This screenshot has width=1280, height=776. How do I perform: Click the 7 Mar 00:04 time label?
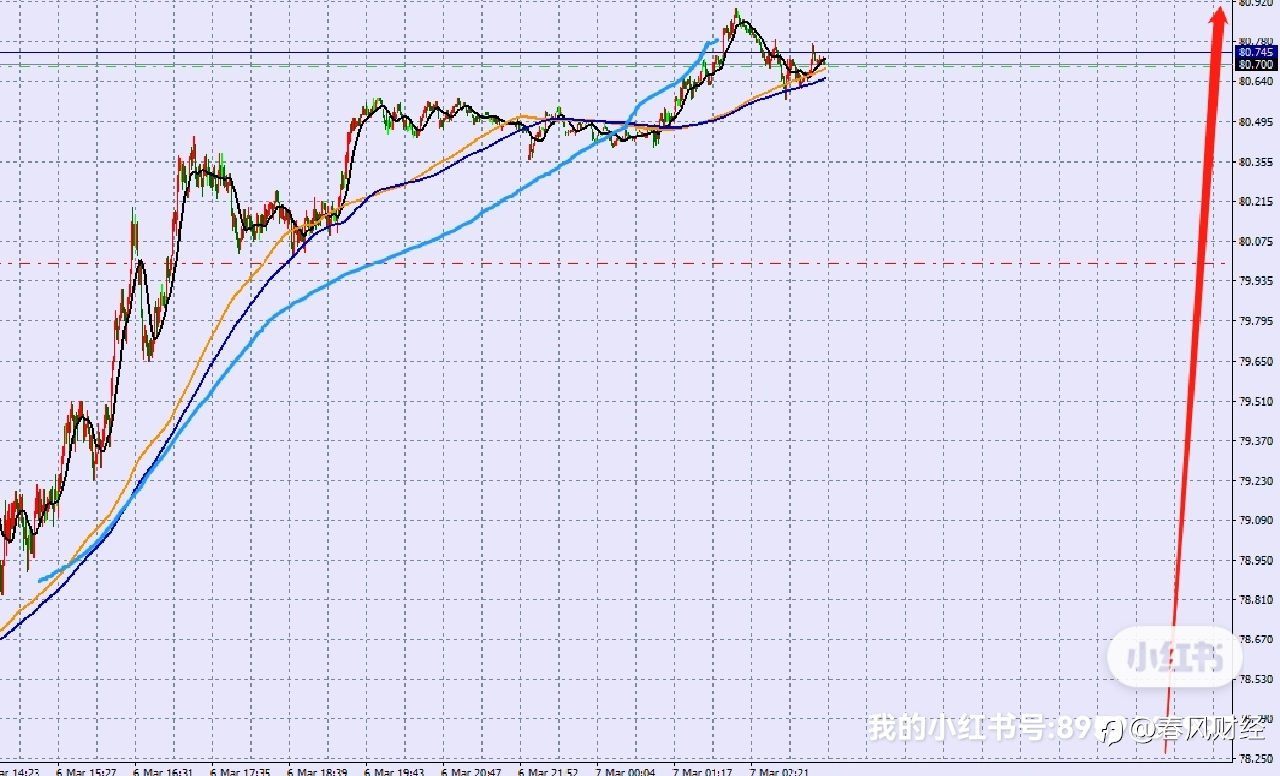coord(626,771)
